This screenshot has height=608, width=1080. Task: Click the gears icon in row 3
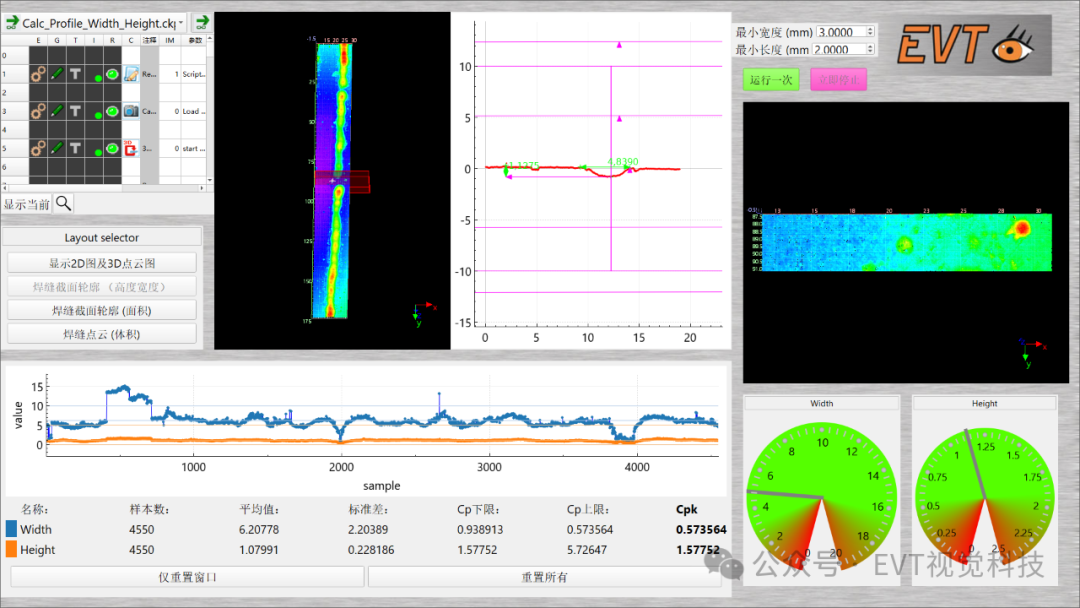[38, 111]
